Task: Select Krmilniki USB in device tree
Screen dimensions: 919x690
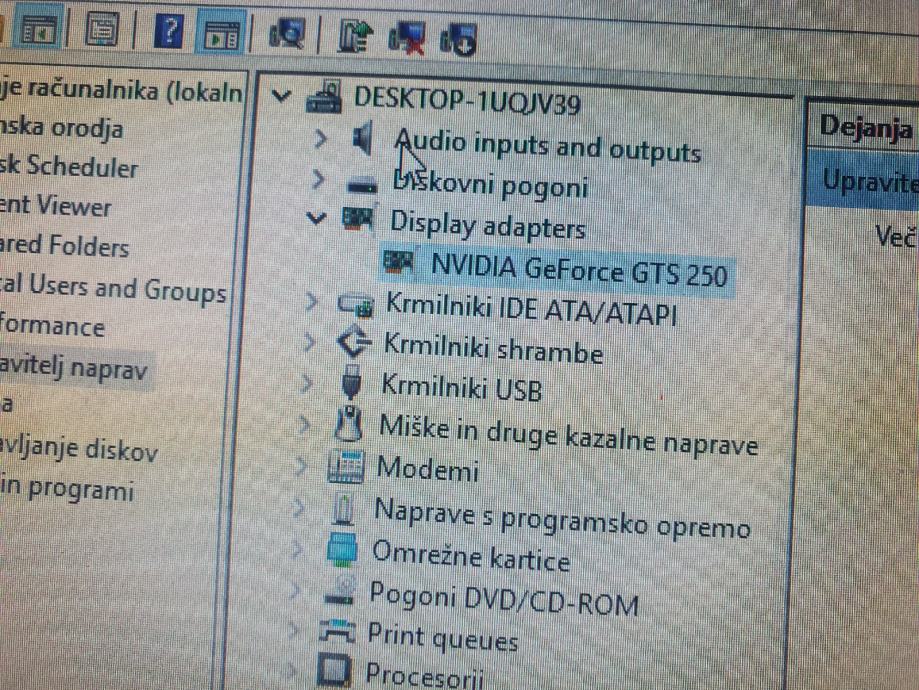Action: [x=461, y=387]
